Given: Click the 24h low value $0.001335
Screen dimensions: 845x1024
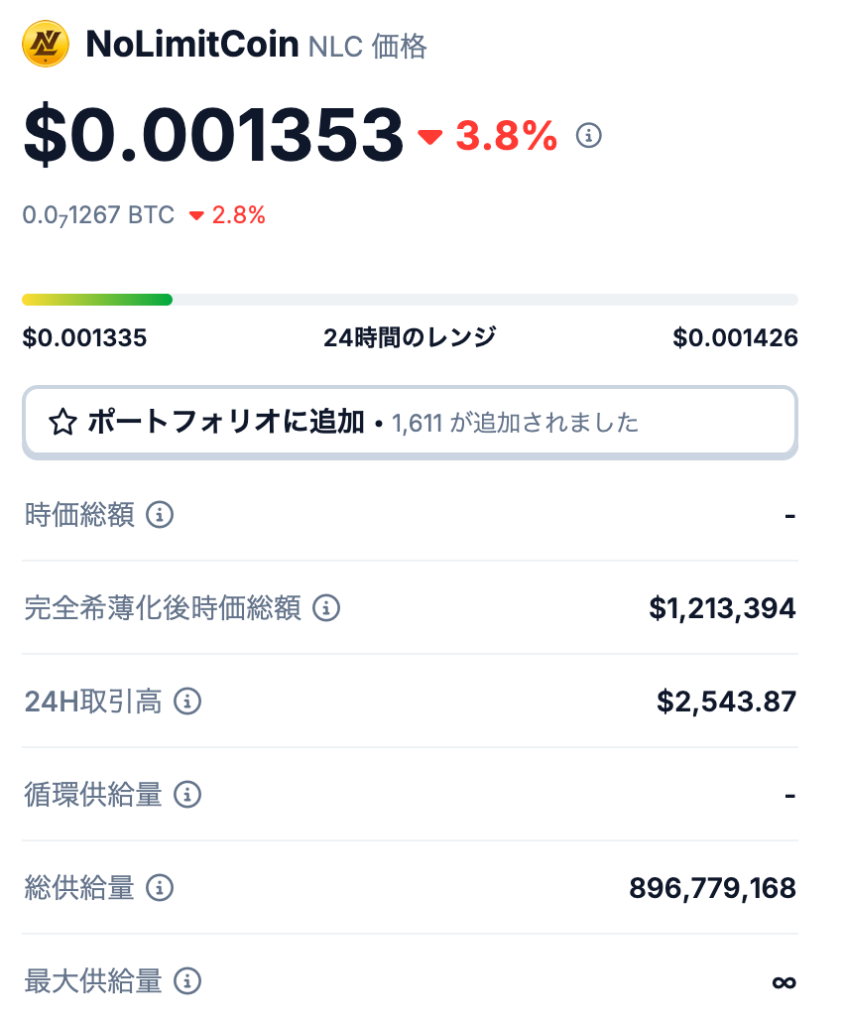Looking at the screenshot, I should point(85,338).
